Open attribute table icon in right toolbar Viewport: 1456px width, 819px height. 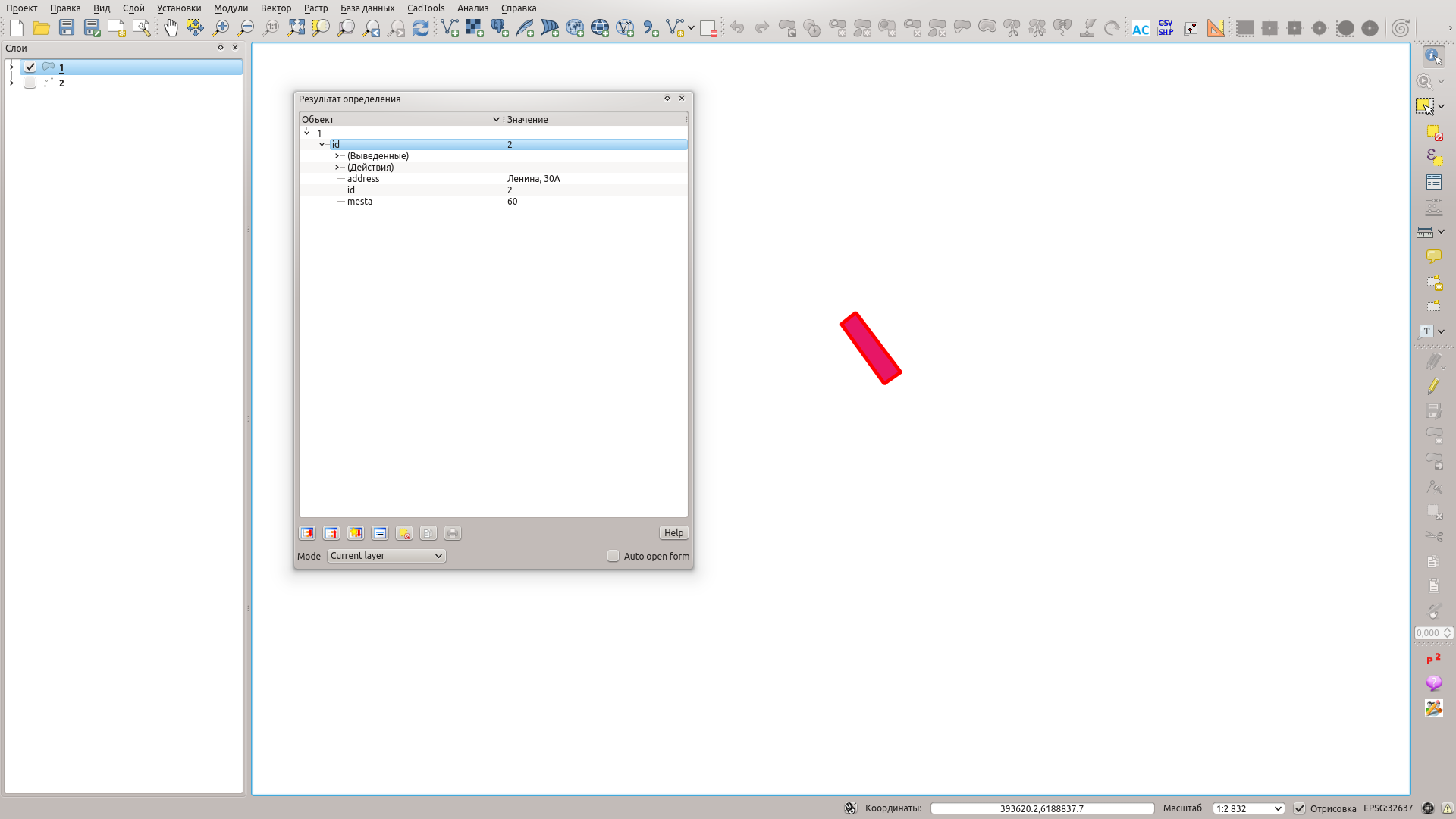click(x=1433, y=182)
